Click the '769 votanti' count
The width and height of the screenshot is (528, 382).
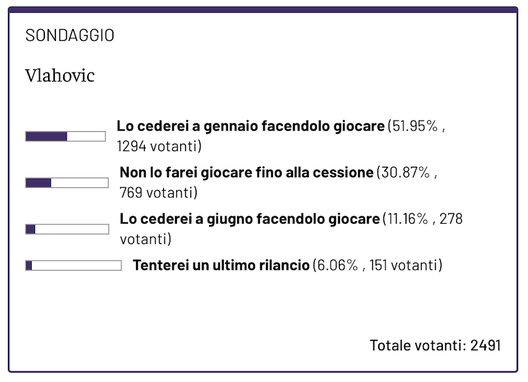pos(159,193)
